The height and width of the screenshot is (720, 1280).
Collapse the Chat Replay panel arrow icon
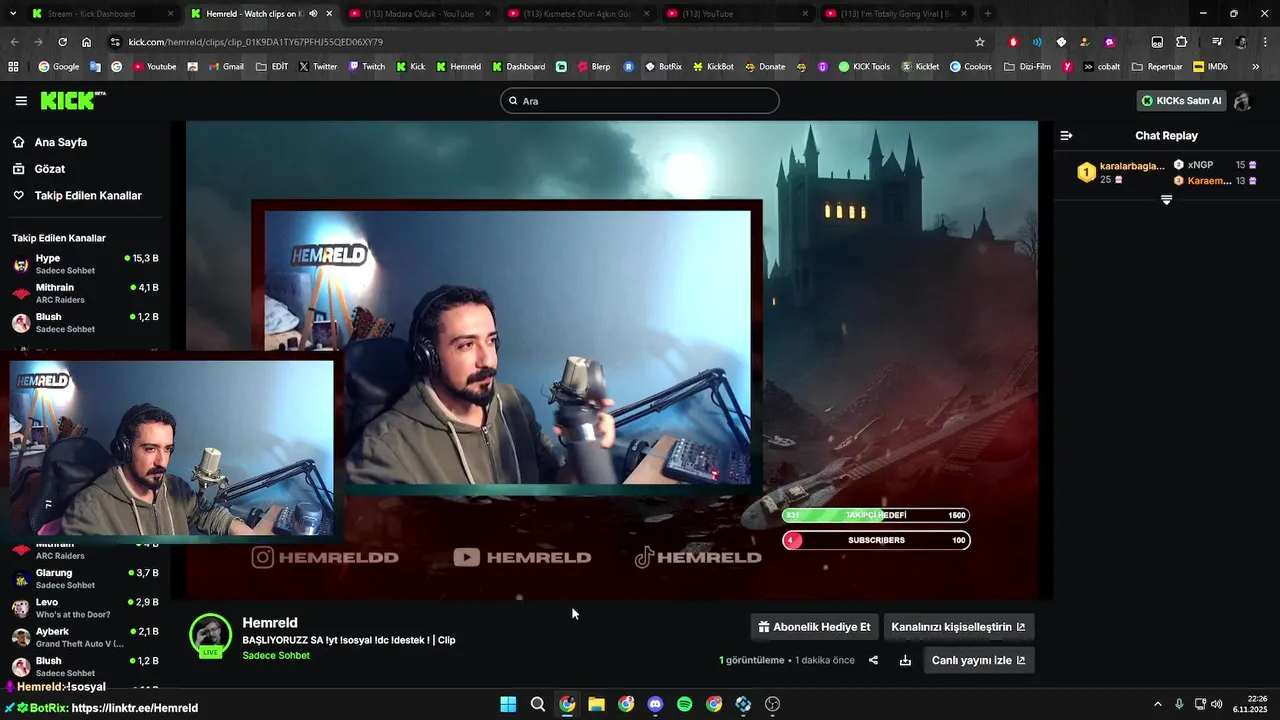point(1066,135)
